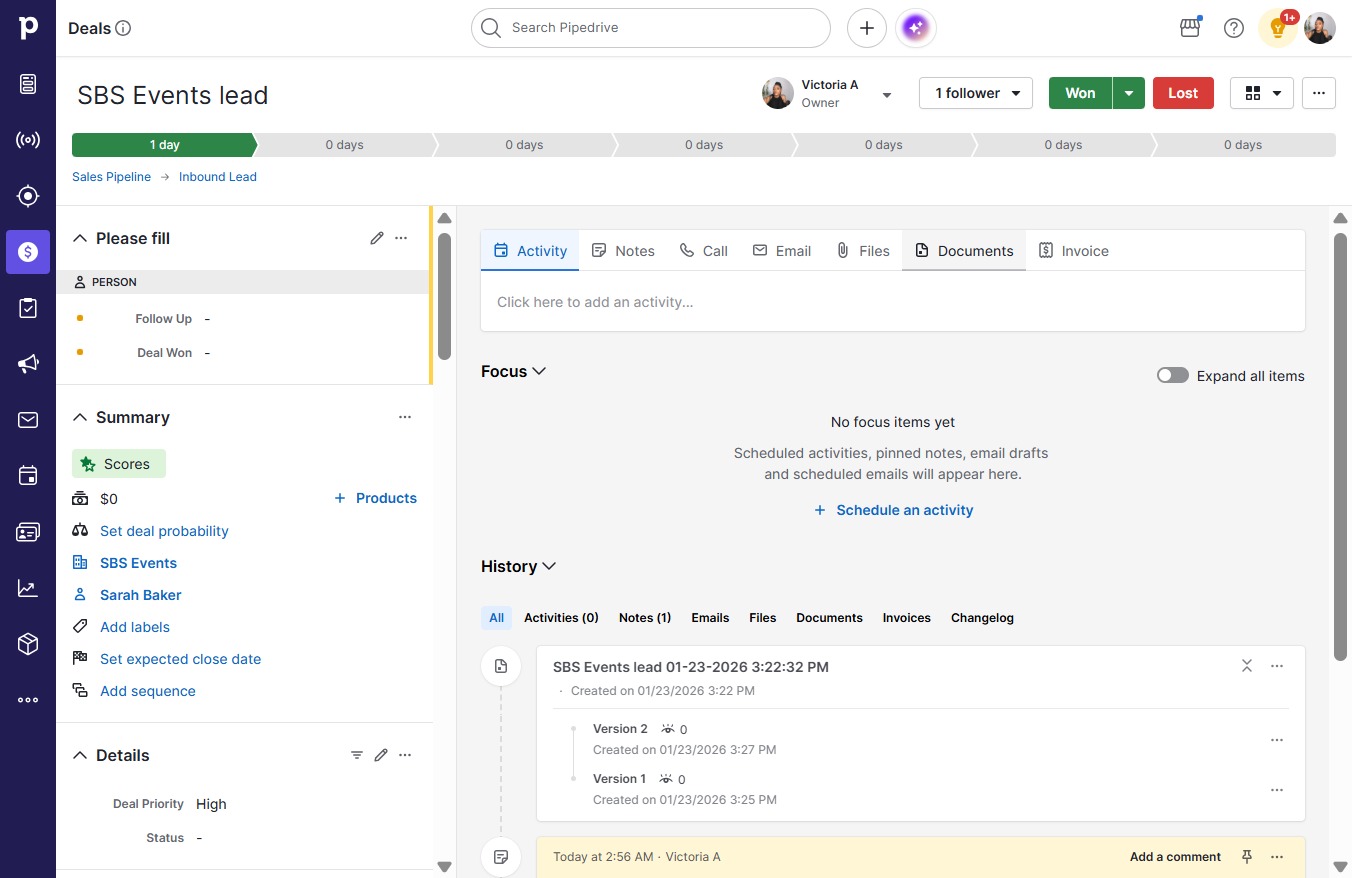1352x878 pixels.
Task: Open Summary section more options menu
Action: pyautogui.click(x=405, y=417)
